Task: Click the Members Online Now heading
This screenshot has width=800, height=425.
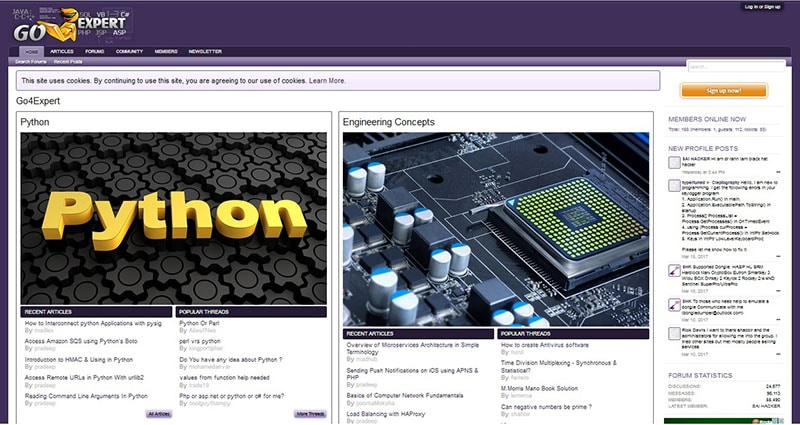Action: point(707,119)
